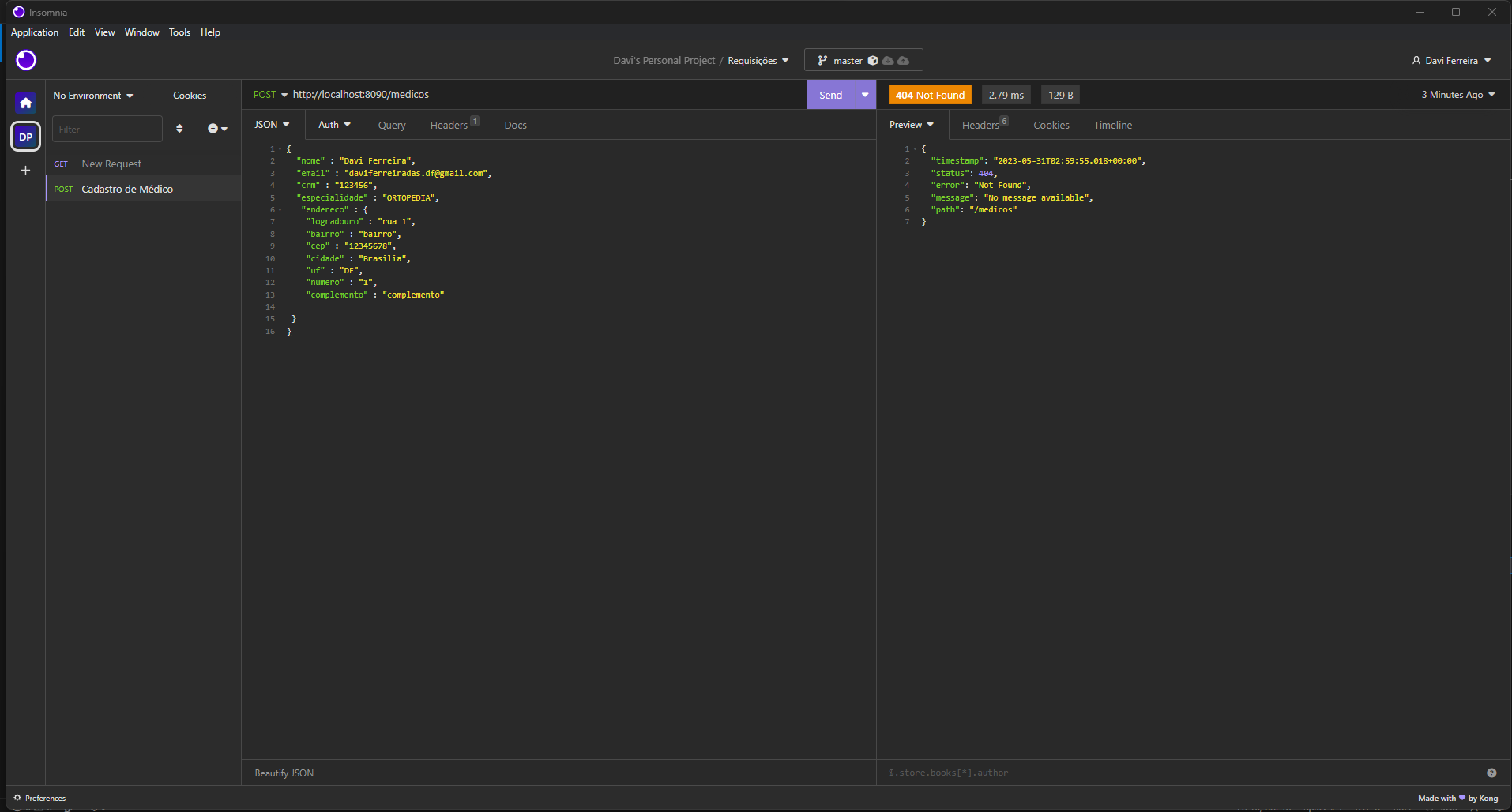Click the response JSONPath filter field
Viewport: 1512px width, 812px height.
(x=1182, y=773)
